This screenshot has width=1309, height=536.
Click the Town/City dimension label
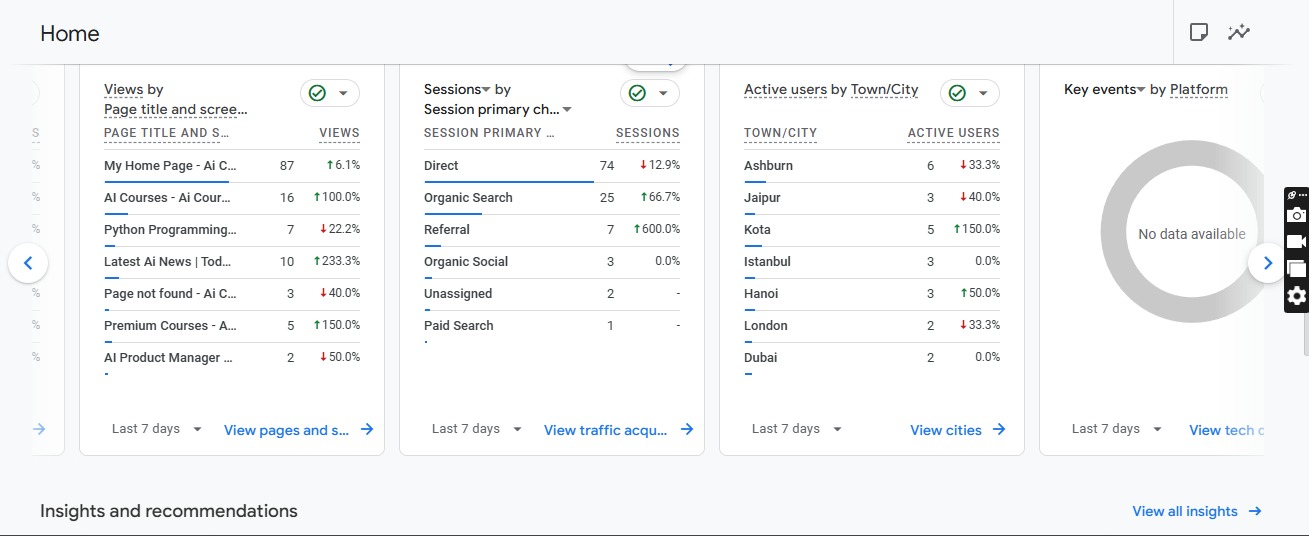pyautogui.click(x=884, y=90)
